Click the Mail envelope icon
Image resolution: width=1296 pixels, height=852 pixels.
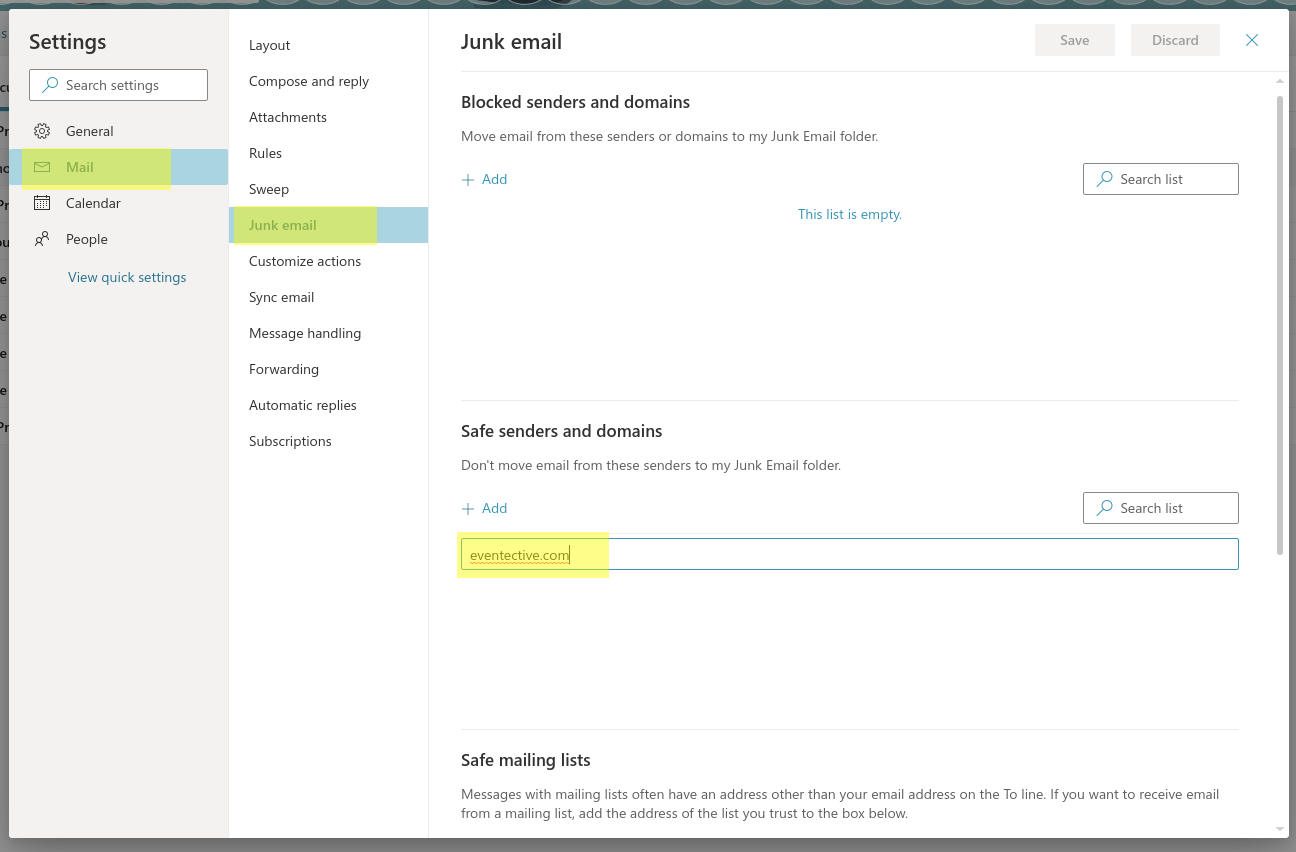42,167
